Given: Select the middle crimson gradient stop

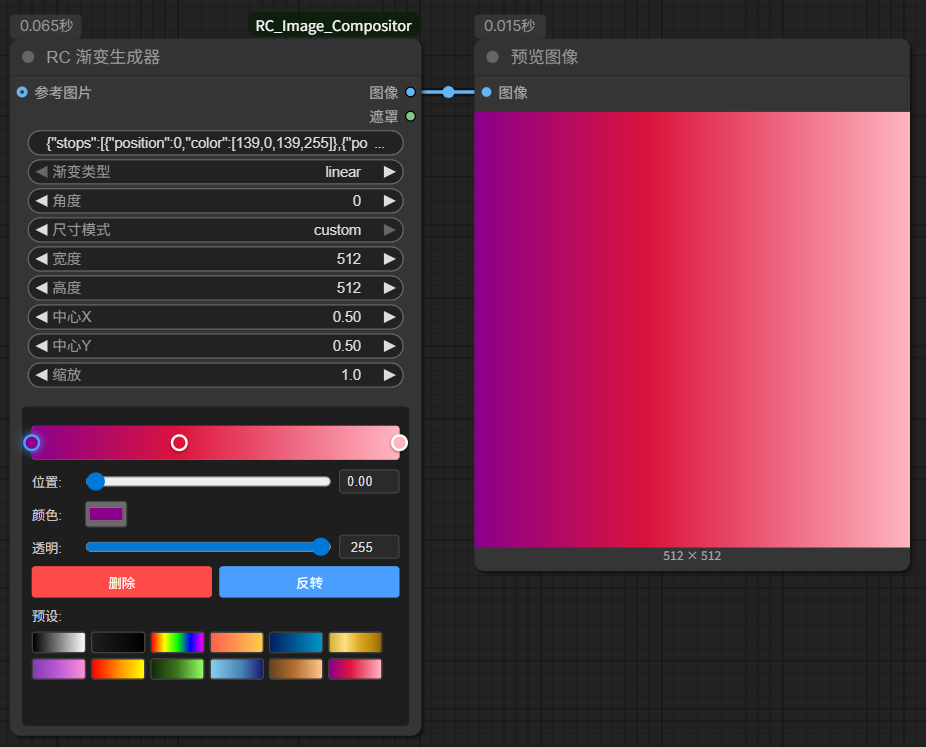Looking at the screenshot, I should (x=179, y=442).
